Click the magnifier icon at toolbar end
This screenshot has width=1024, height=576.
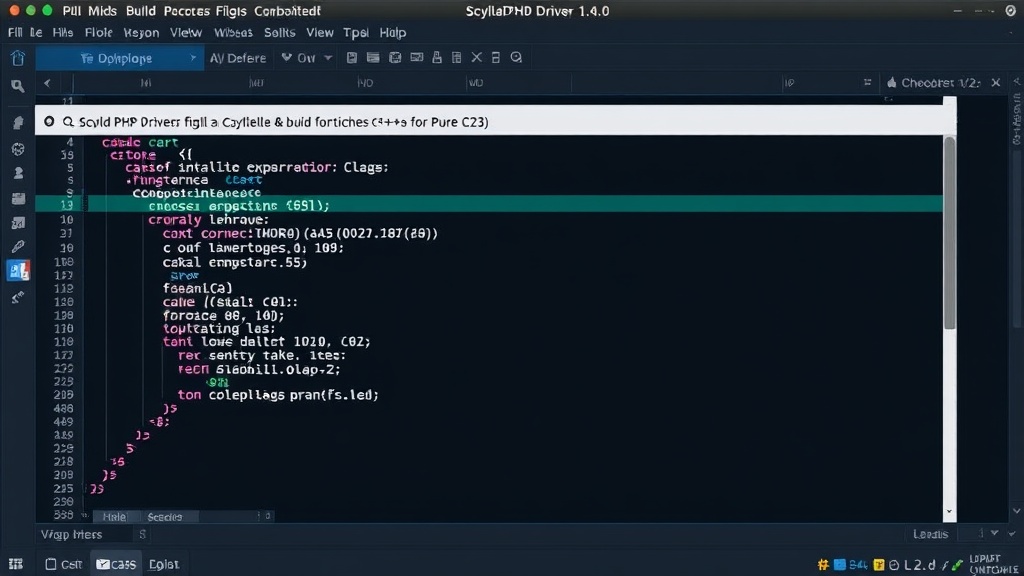(x=516, y=57)
